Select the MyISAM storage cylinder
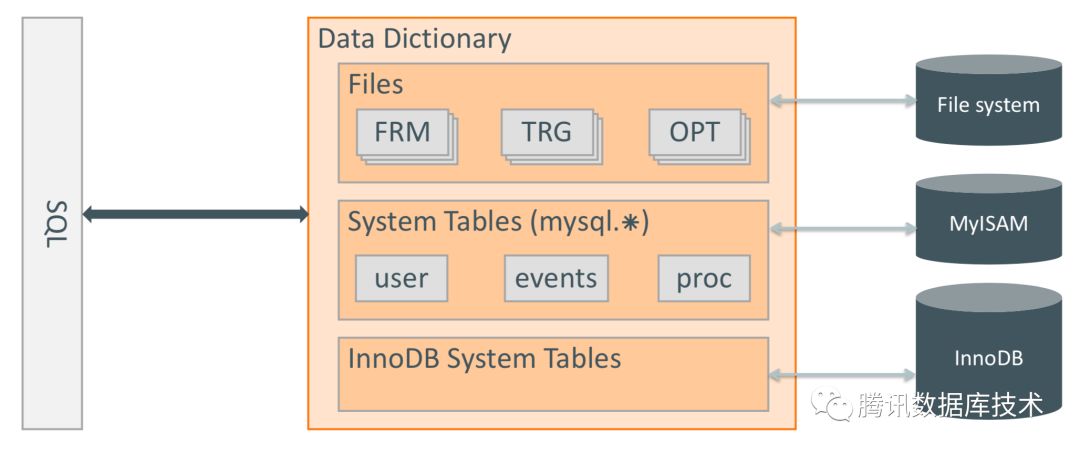Viewport: 1080px width, 453px height. click(988, 219)
